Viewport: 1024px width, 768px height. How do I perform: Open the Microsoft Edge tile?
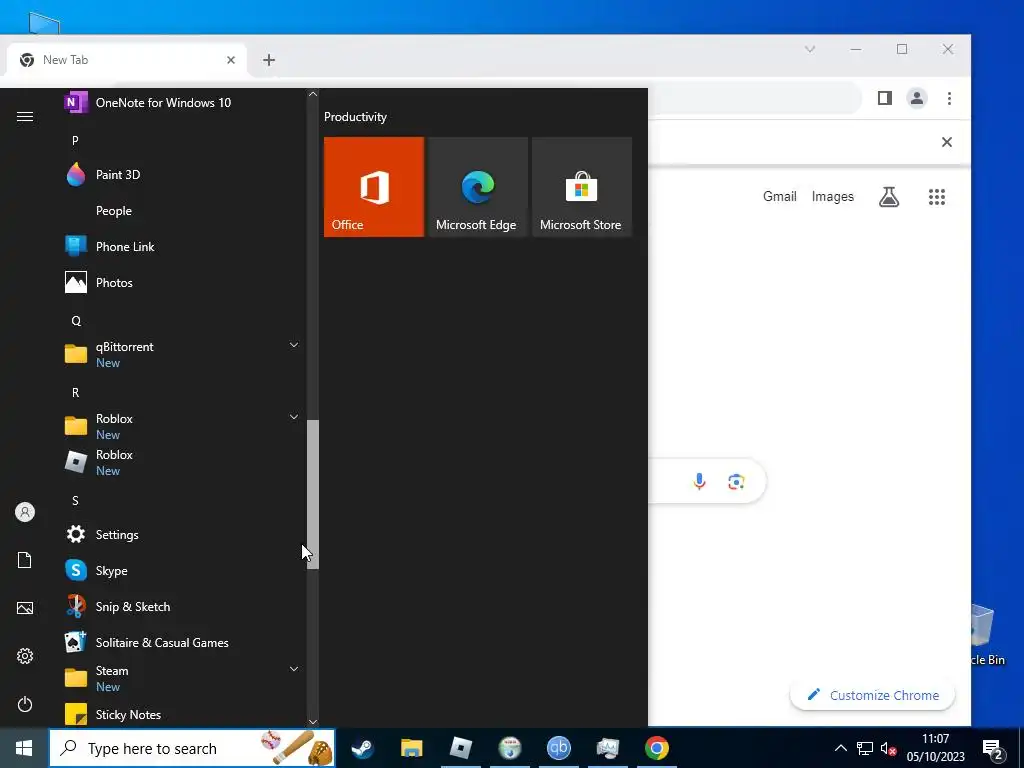tap(478, 187)
